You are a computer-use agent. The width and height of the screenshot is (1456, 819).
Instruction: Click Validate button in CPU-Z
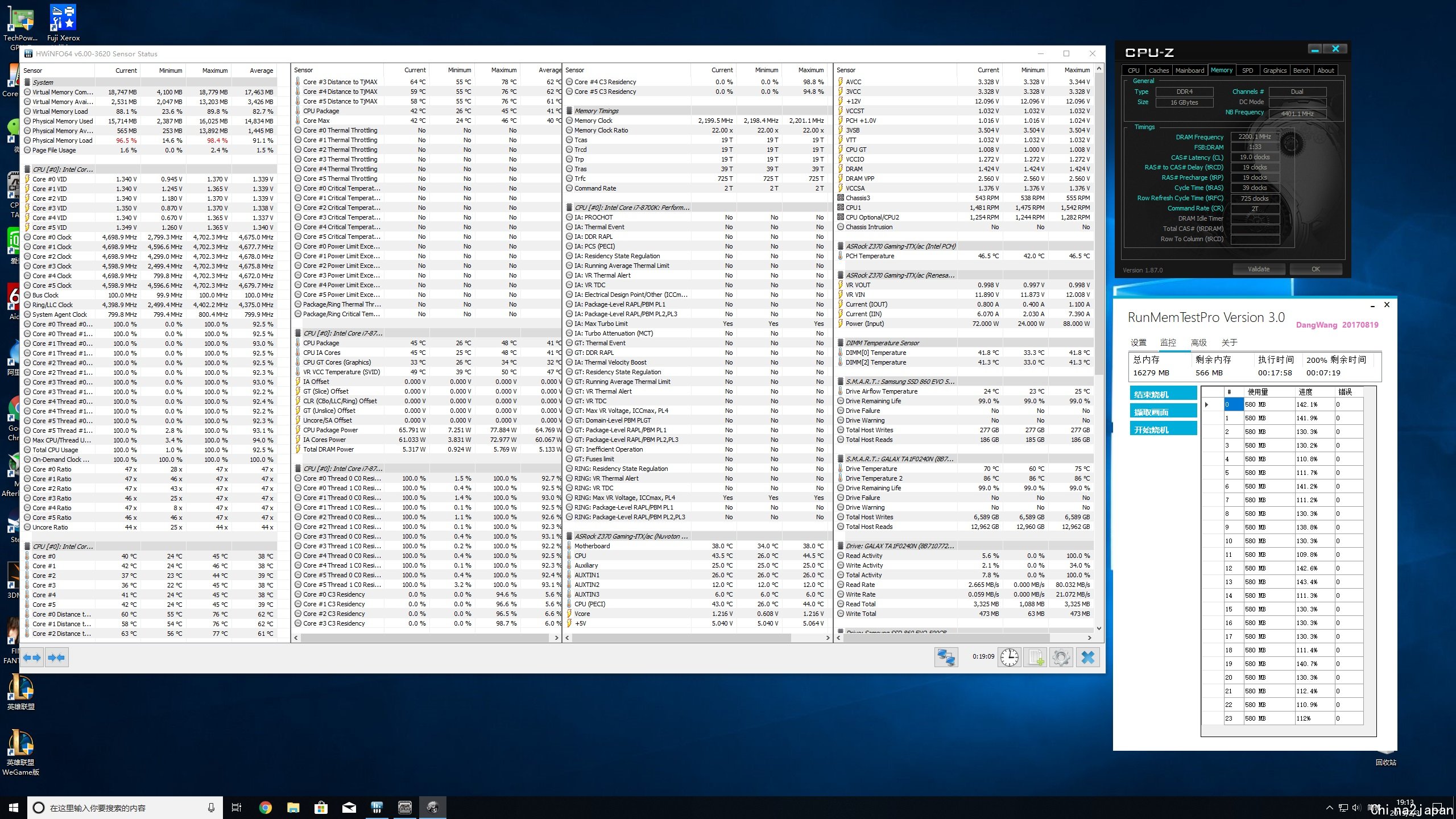[1259, 269]
